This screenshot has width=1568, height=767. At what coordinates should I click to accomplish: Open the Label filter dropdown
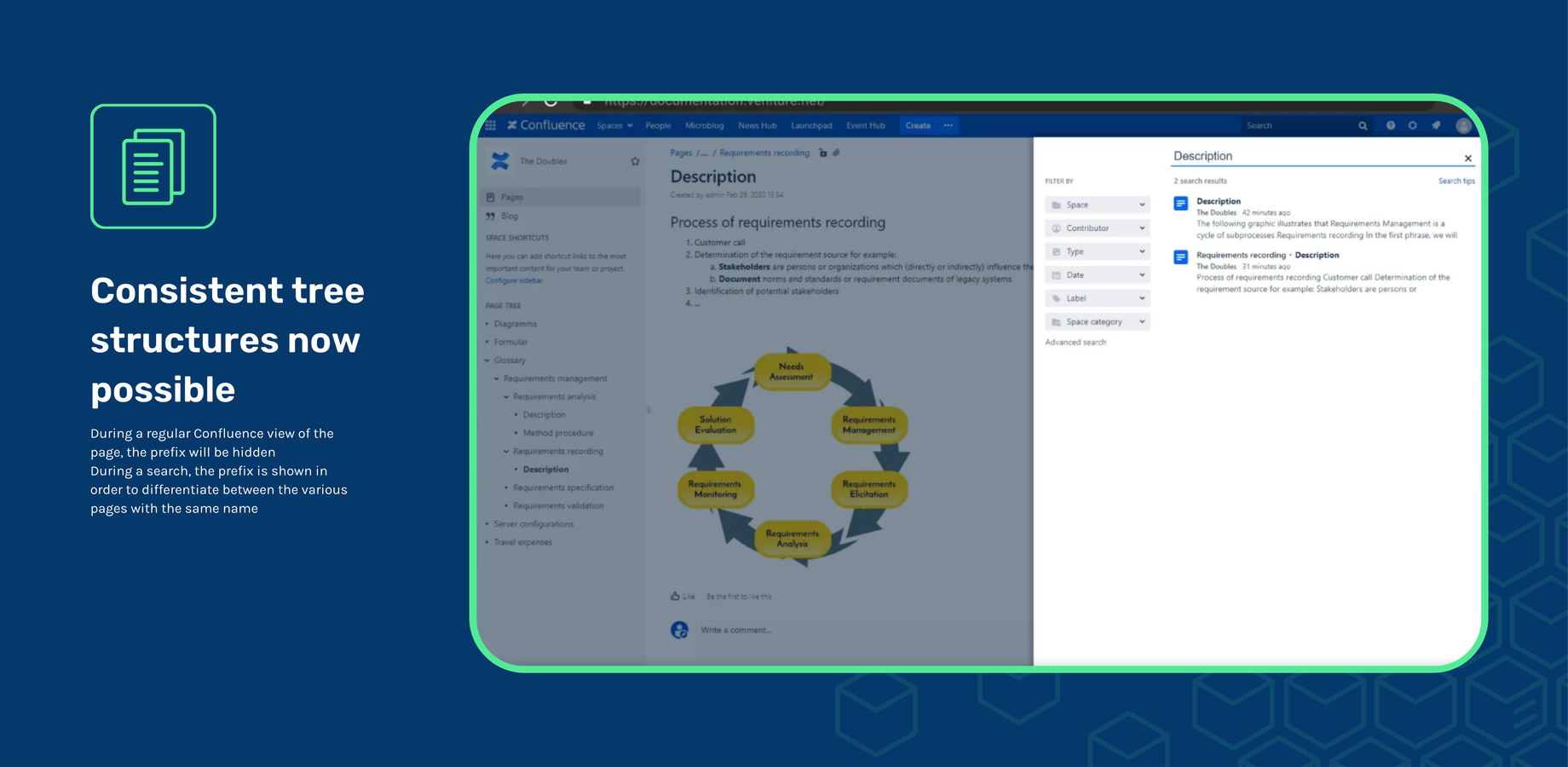[1098, 298]
